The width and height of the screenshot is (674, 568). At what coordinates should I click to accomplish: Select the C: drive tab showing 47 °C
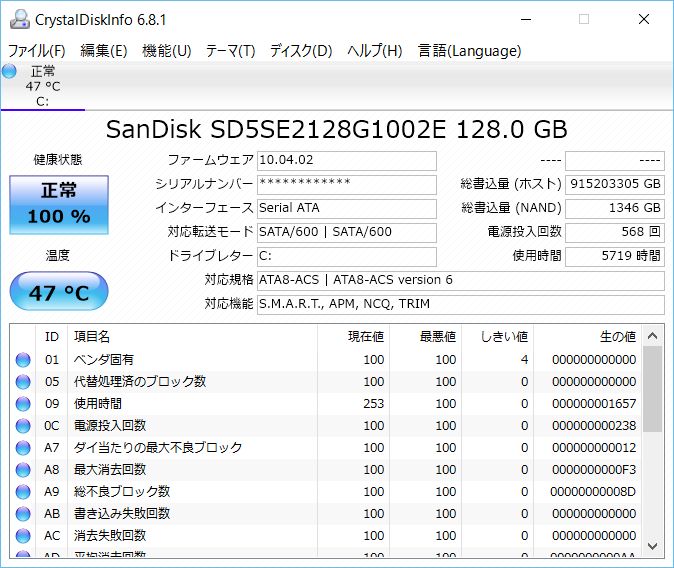(x=43, y=86)
